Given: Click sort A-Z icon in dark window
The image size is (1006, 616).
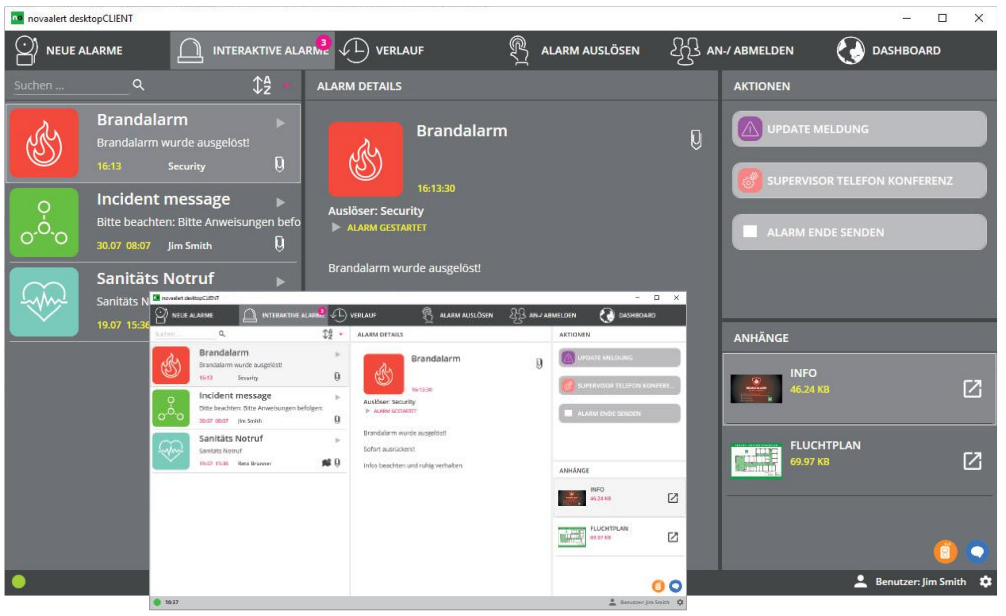Looking at the screenshot, I should pos(262,86).
